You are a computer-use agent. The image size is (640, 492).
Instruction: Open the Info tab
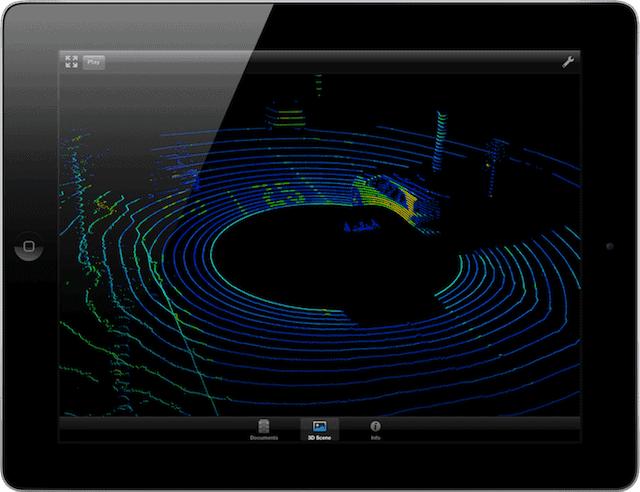click(376, 430)
